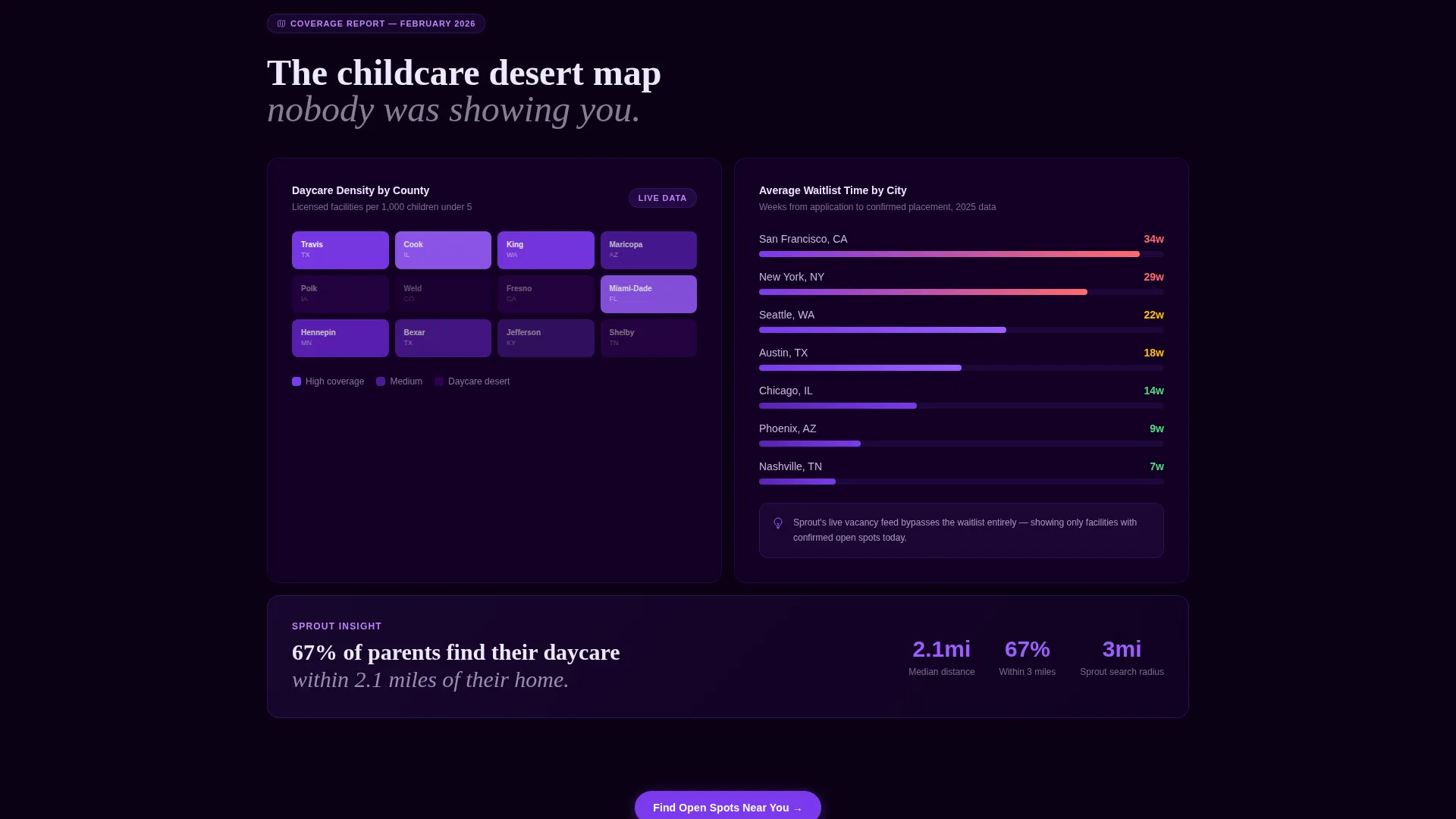Click the Daycare Density by County heading
Viewport: 1456px width, 819px height.
(x=360, y=190)
